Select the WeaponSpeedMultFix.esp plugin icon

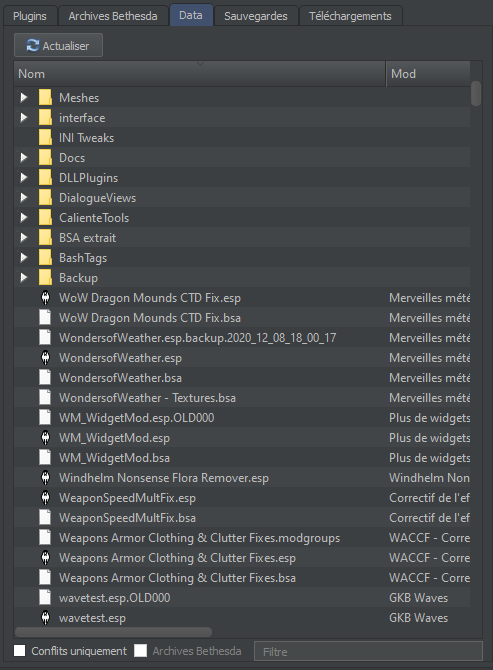pos(45,498)
